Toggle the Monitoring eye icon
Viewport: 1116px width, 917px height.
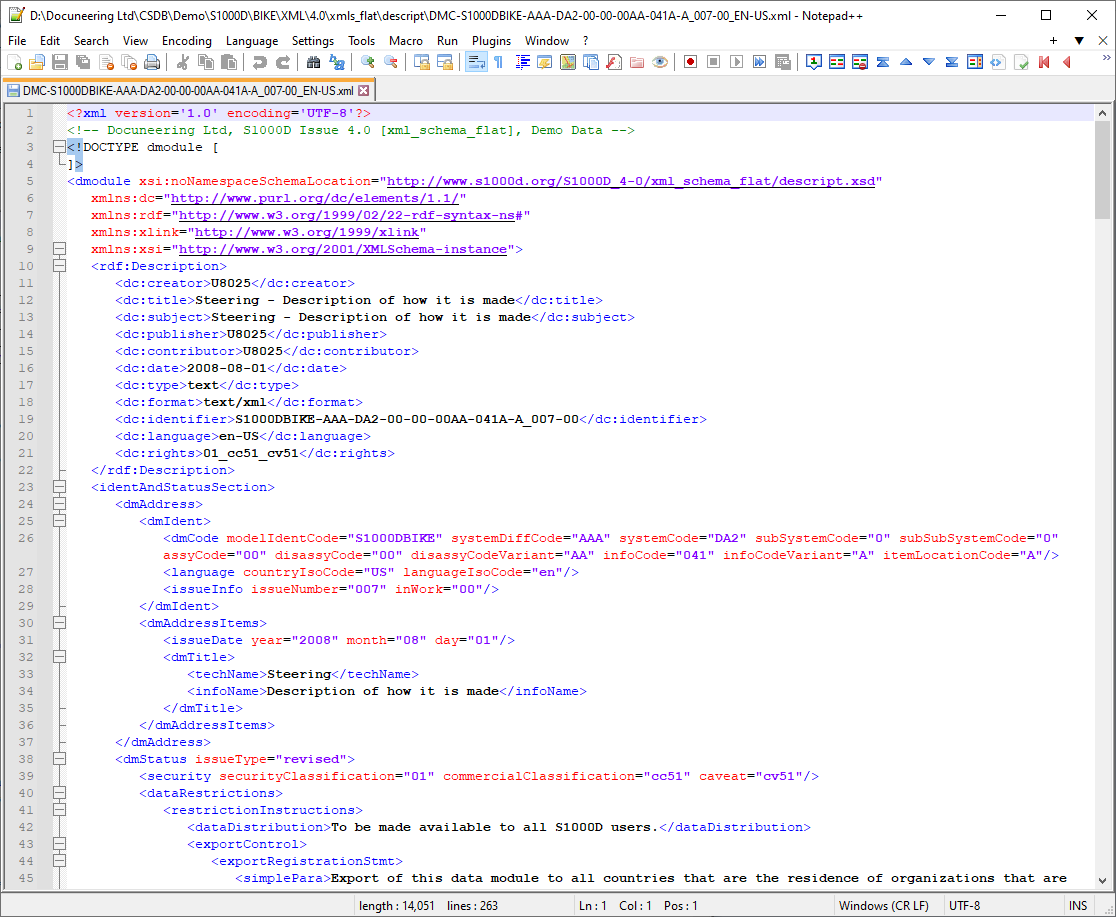660,62
